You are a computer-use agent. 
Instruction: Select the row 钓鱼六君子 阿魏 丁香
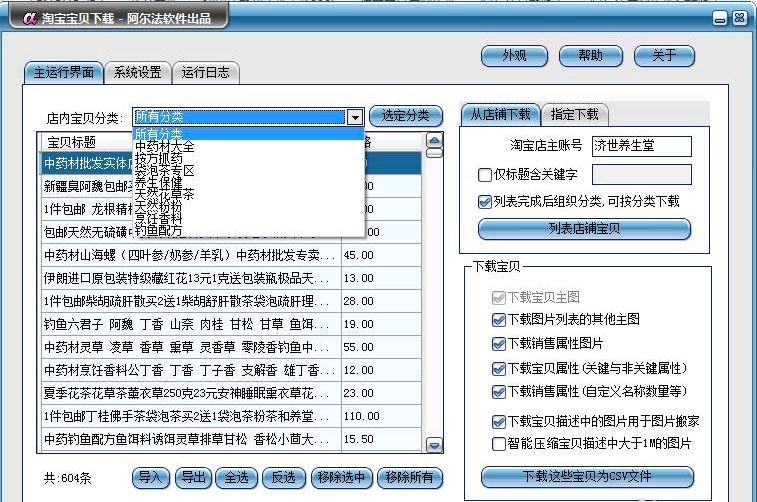pos(231,324)
